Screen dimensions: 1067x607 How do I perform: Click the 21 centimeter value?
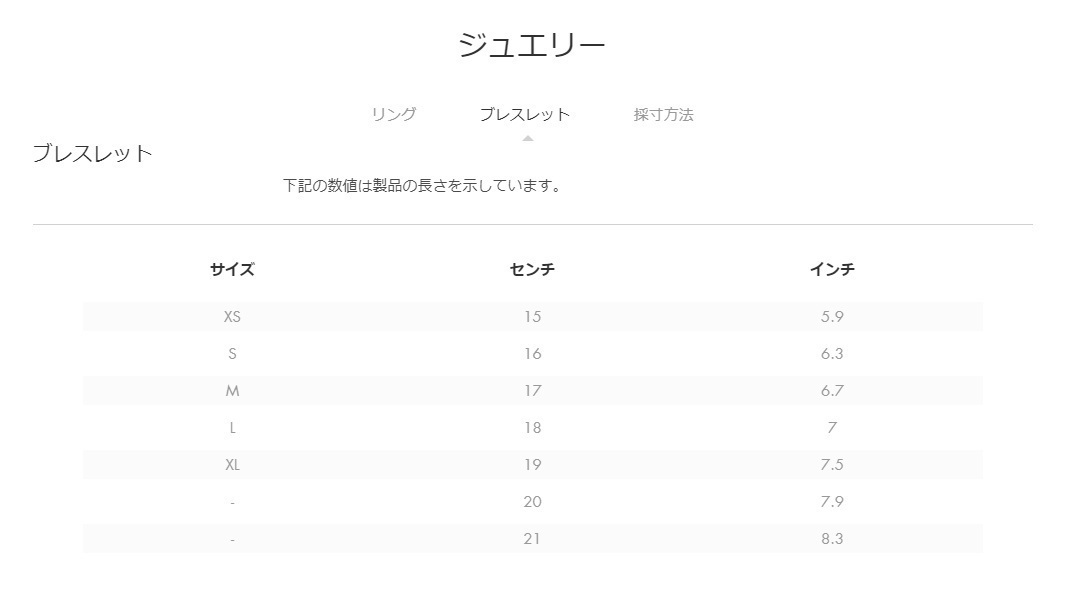pyautogui.click(x=532, y=539)
